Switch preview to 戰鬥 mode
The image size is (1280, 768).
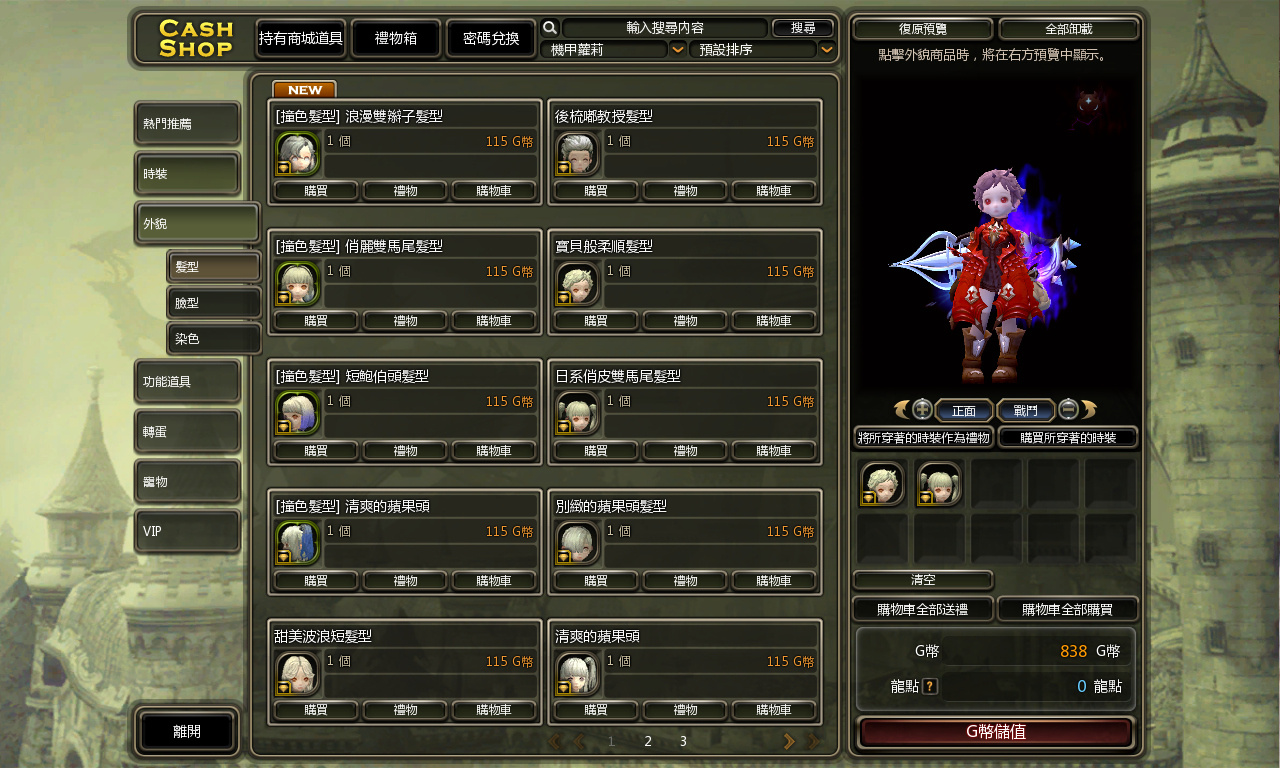tap(1025, 410)
